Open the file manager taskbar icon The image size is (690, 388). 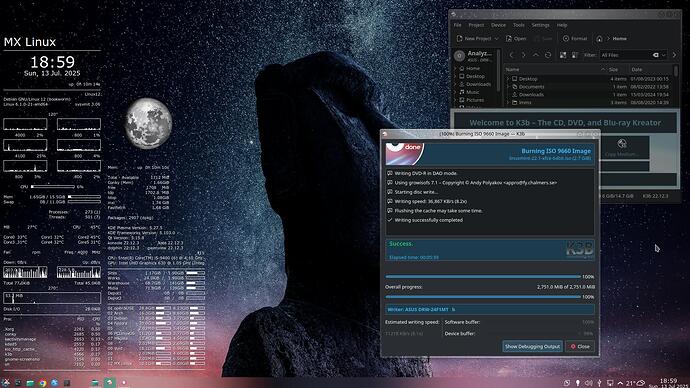pos(30,383)
